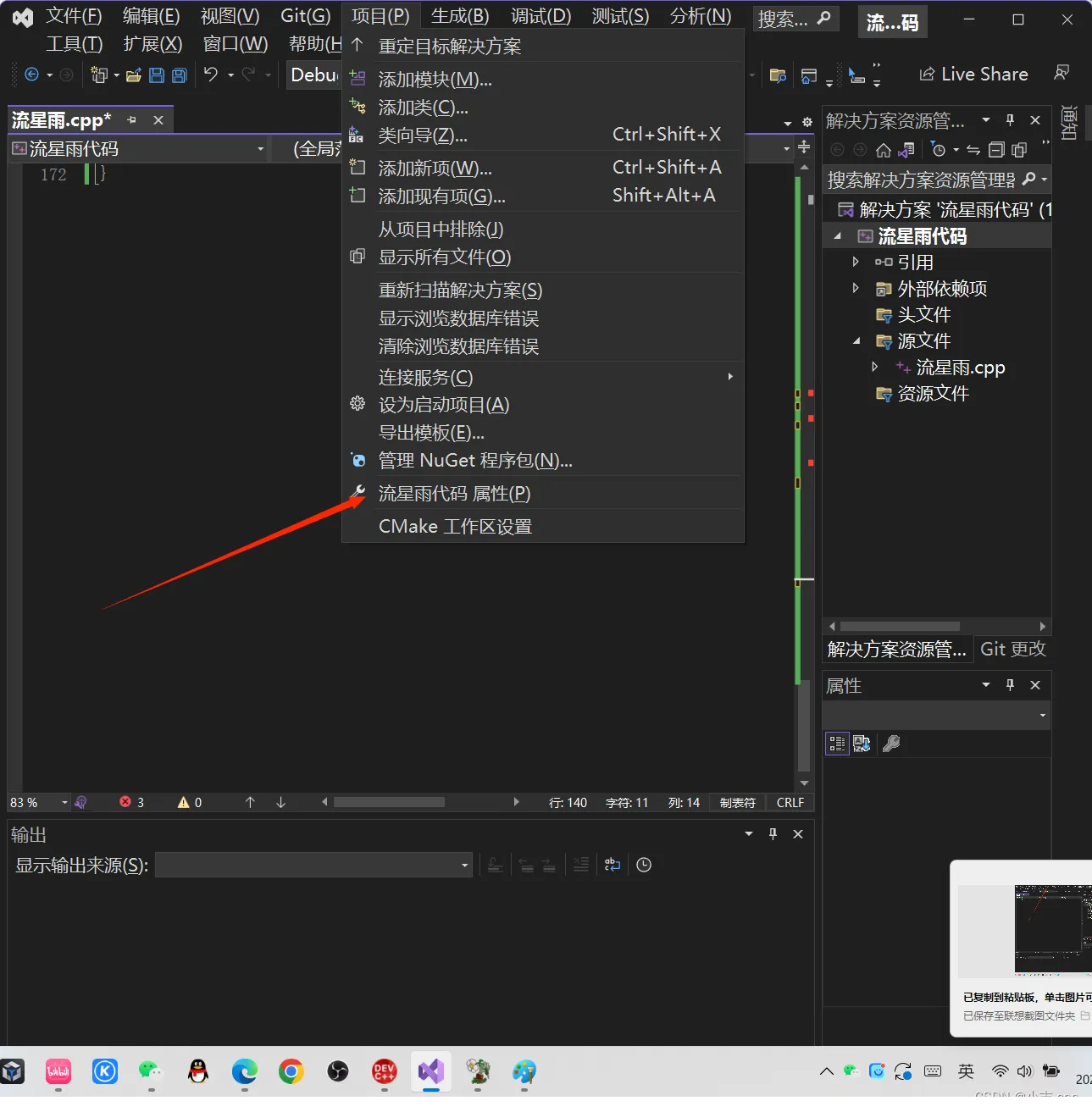Viewport: 1092px width, 1112px height.
Task: Switch Solution Explorer views icon
Action: tap(906, 150)
